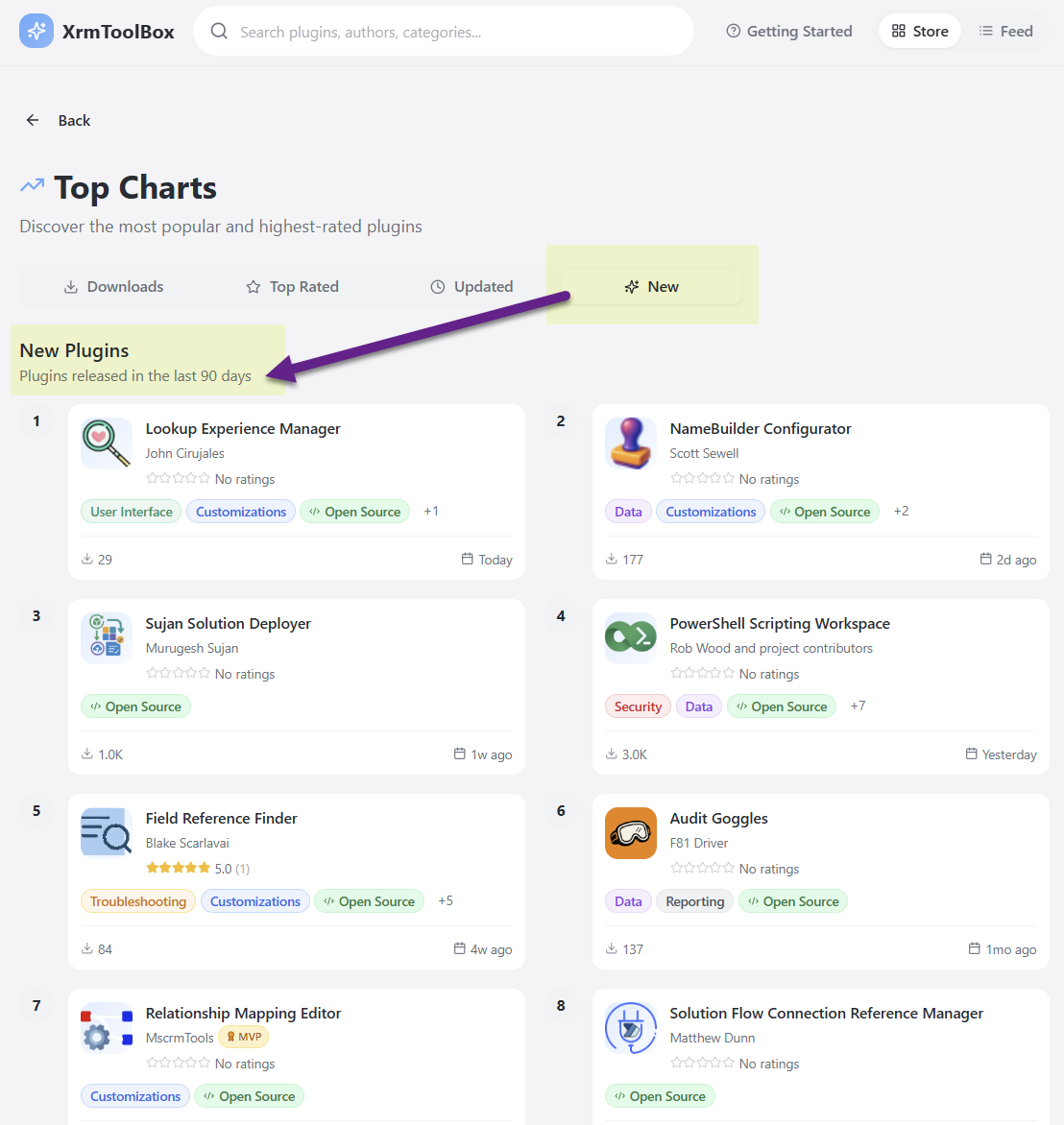Open the Field Reference Finder icon
Image resolution: width=1064 pixels, height=1125 pixels.
coord(107,833)
